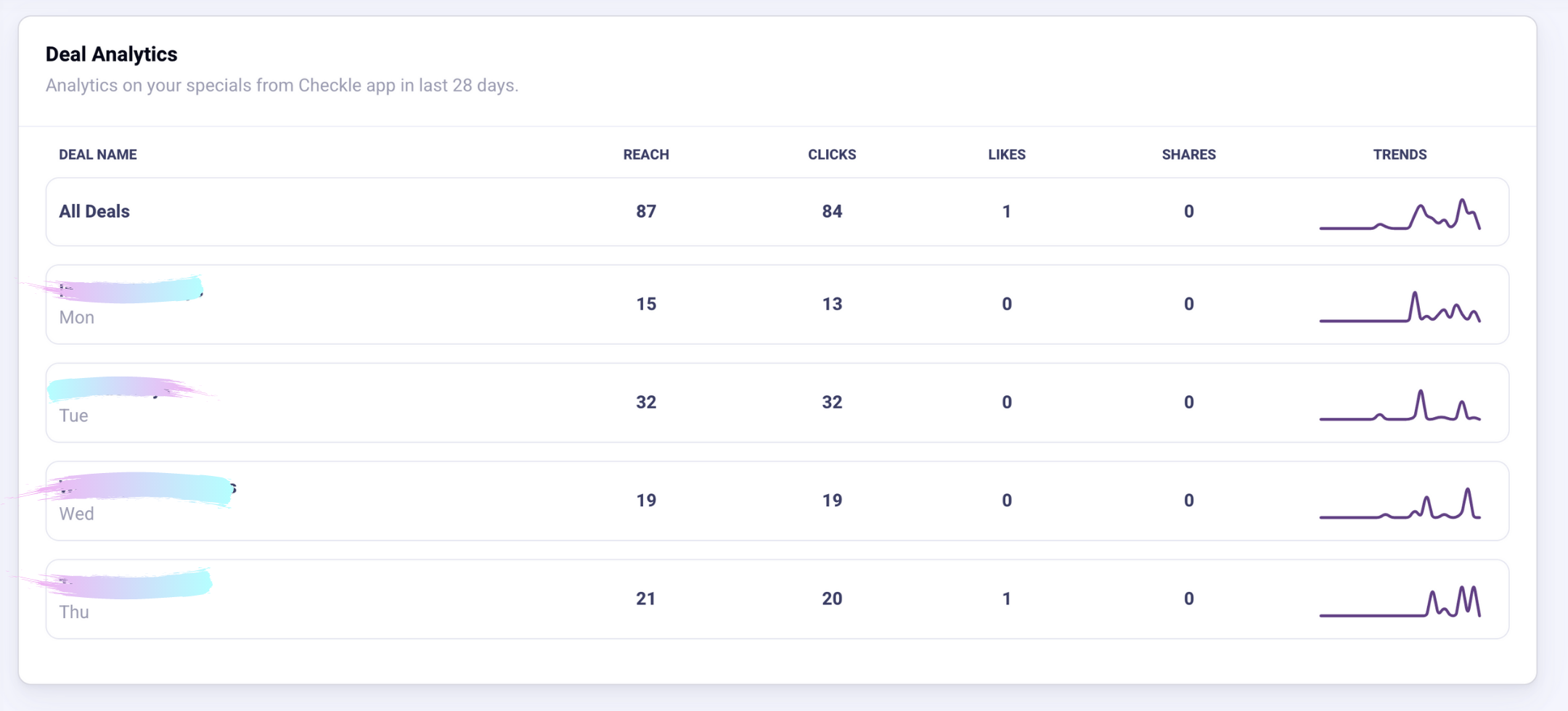The image size is (1568, 711).
Task: Select the All Deals row label
Action: coord(94,211)
